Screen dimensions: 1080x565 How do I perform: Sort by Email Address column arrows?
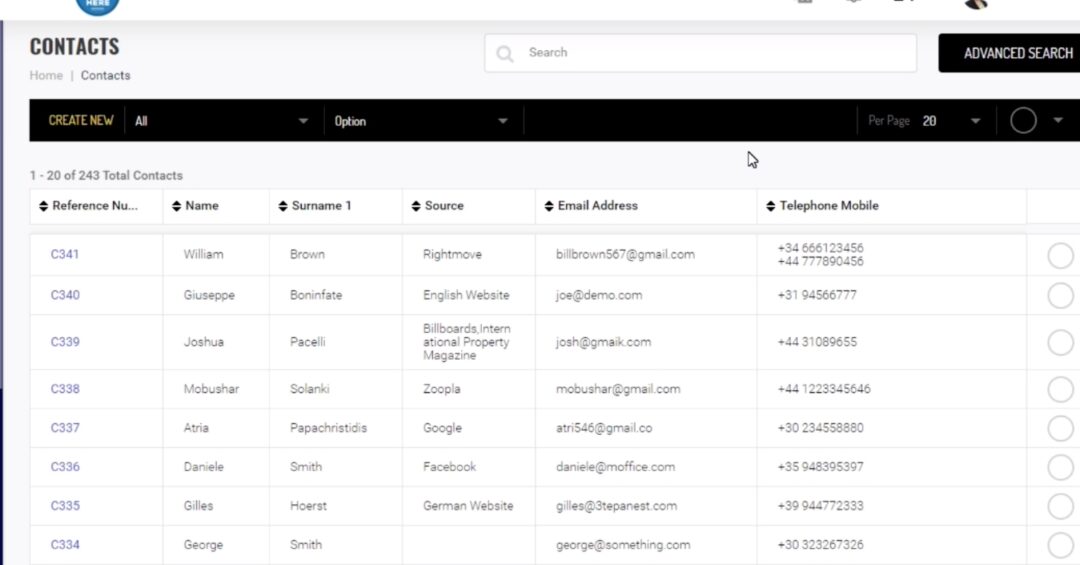pyautogui.click(x=549, y=206)
